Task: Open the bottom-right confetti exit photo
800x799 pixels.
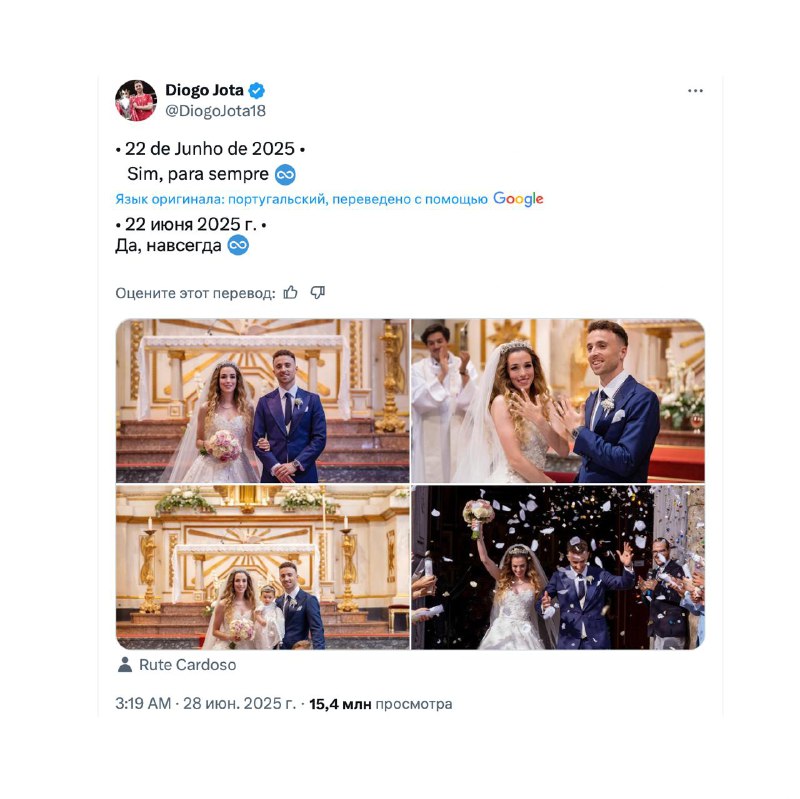Action: [558, 567]
